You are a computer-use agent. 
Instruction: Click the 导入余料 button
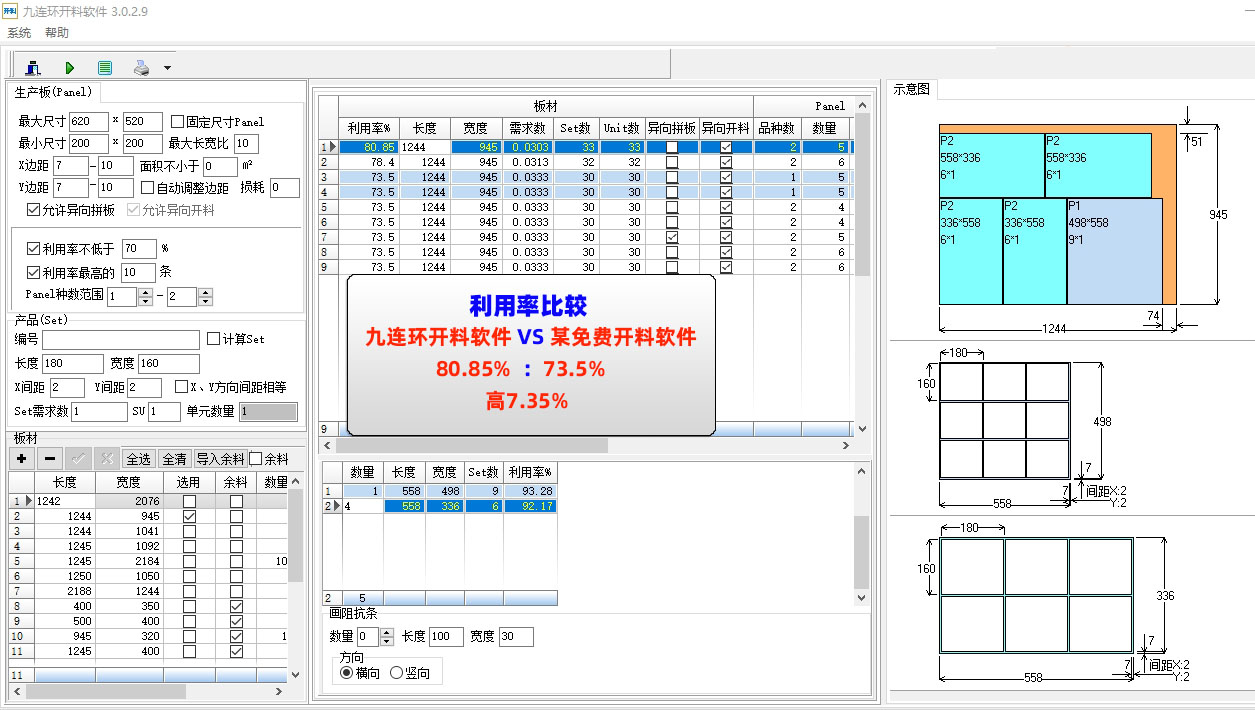click(220, 459)
